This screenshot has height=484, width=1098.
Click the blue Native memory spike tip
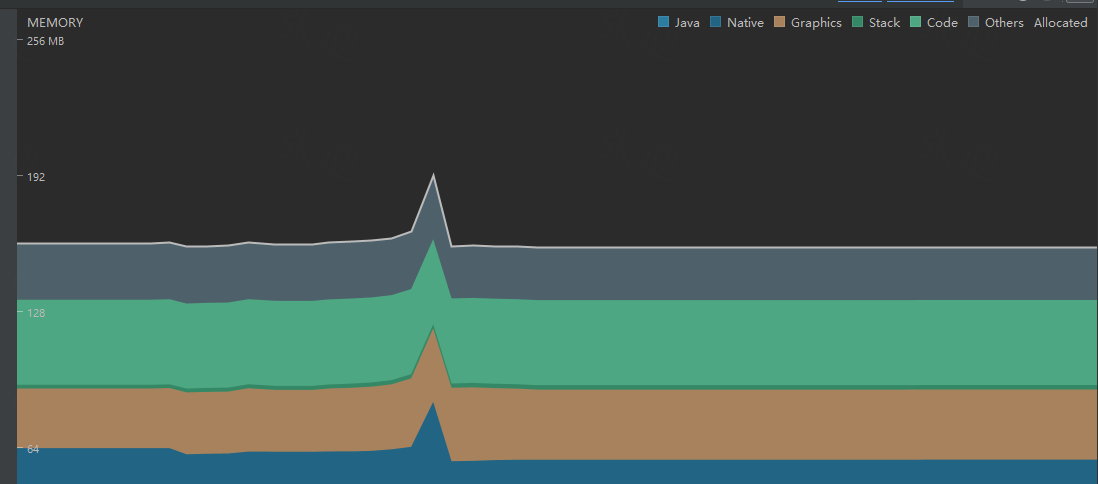coord(433,405)
